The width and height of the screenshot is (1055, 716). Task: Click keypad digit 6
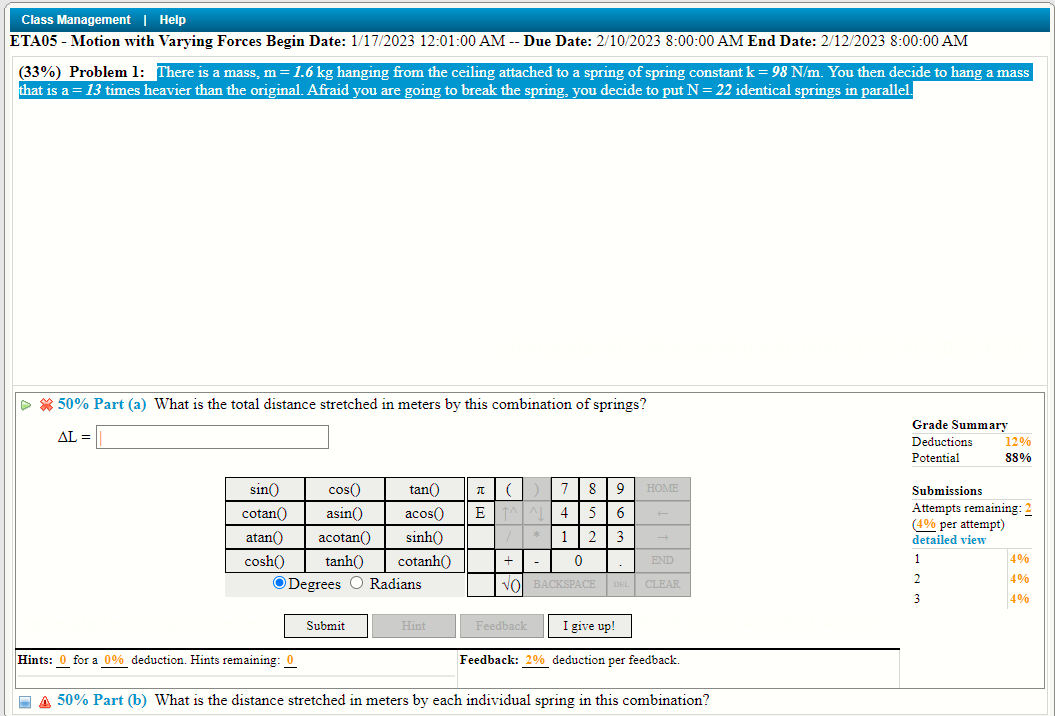click(620, 513)
